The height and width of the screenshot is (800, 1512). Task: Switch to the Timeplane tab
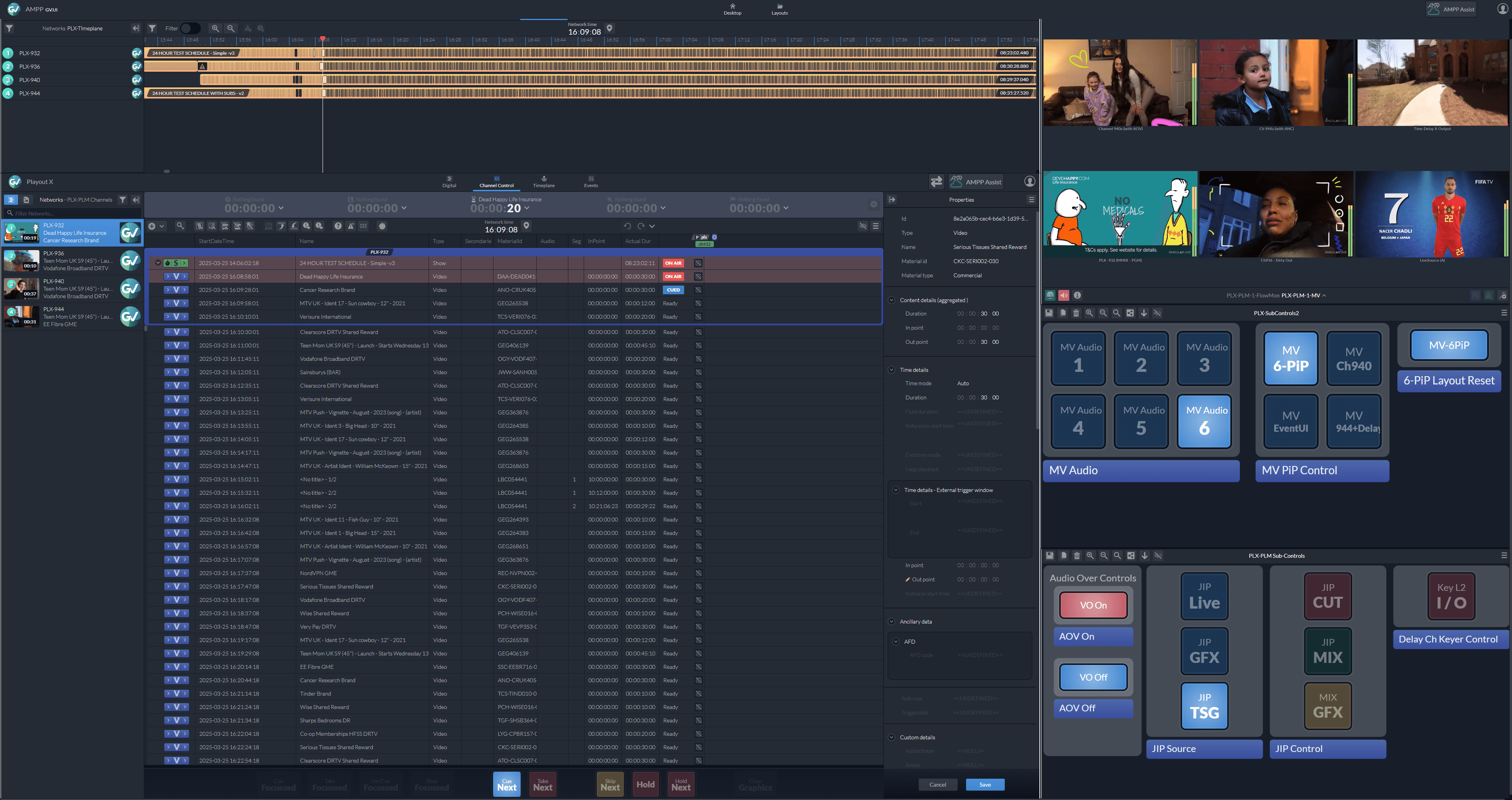click(544, 182)
